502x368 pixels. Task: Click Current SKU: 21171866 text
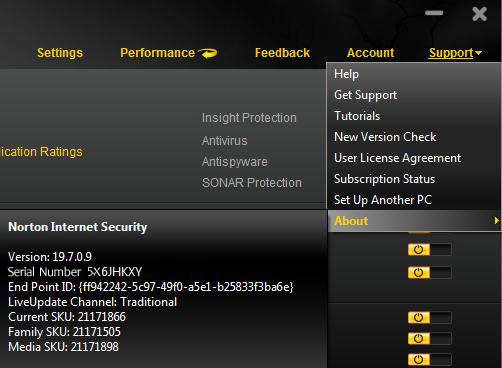[67, 317]
